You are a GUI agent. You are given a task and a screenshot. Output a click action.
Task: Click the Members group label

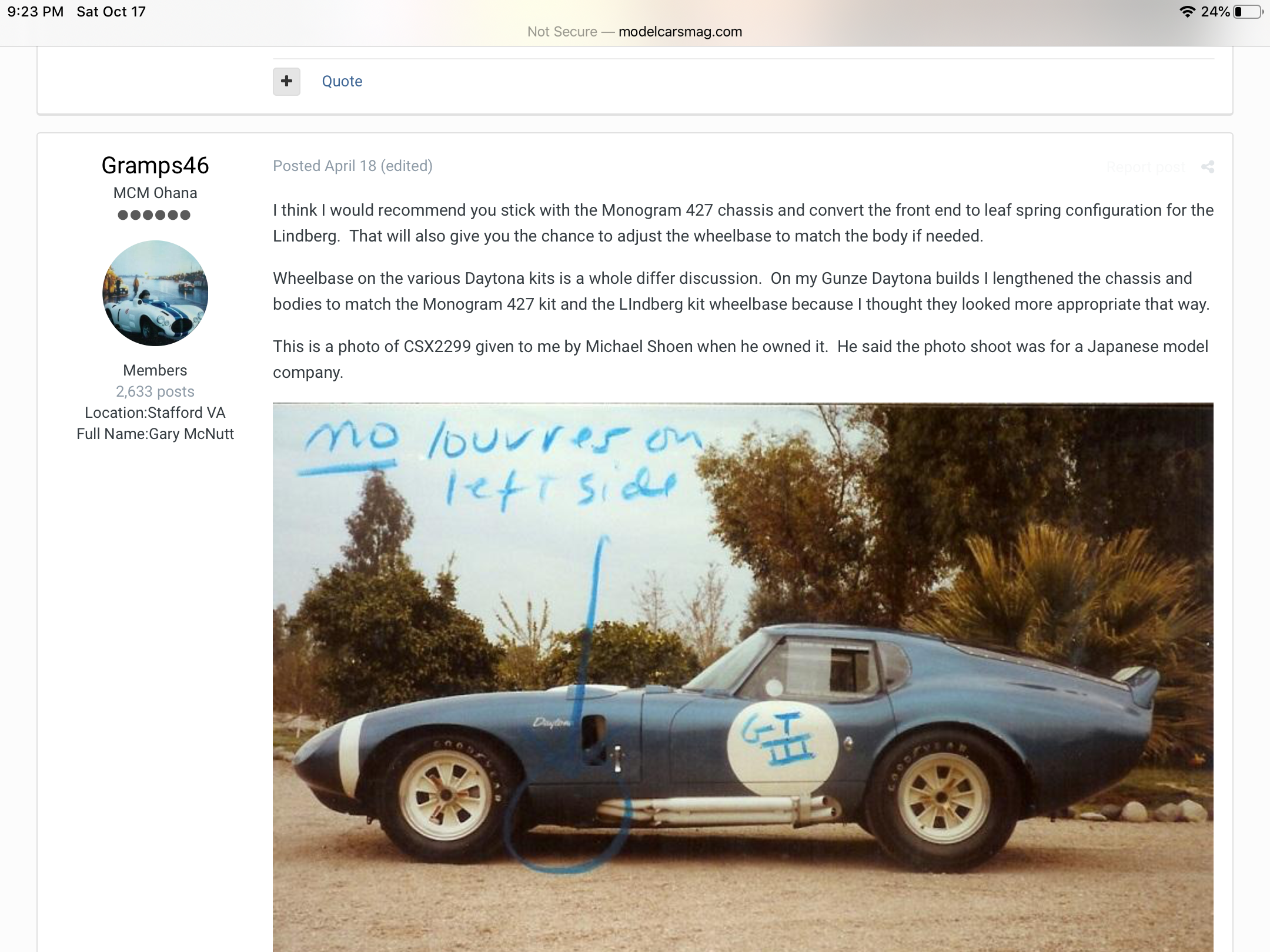coord(155,370)
